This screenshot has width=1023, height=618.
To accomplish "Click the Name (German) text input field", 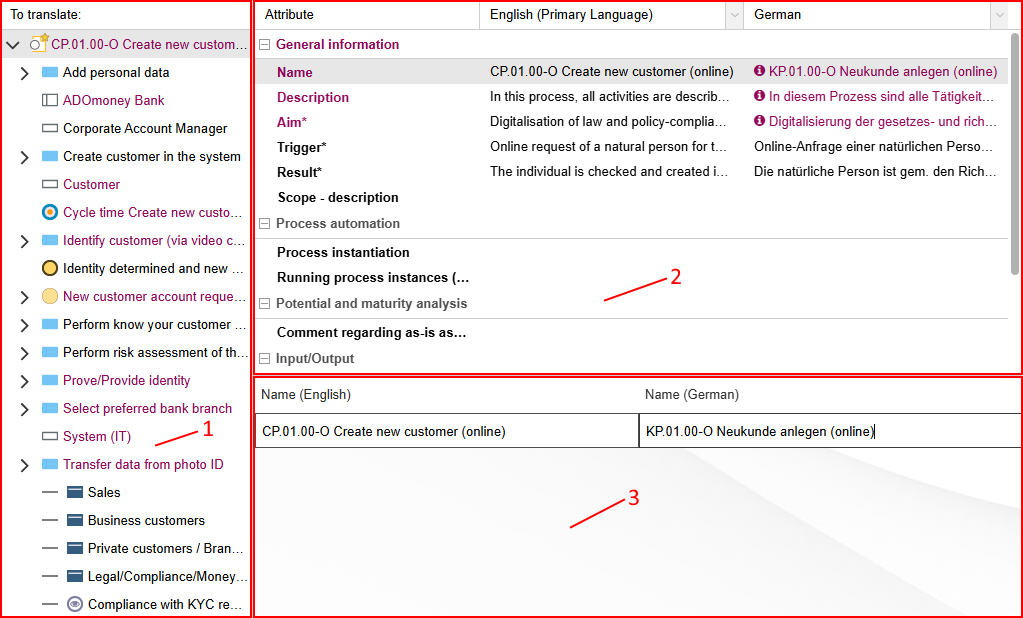I will pos(829,431).
